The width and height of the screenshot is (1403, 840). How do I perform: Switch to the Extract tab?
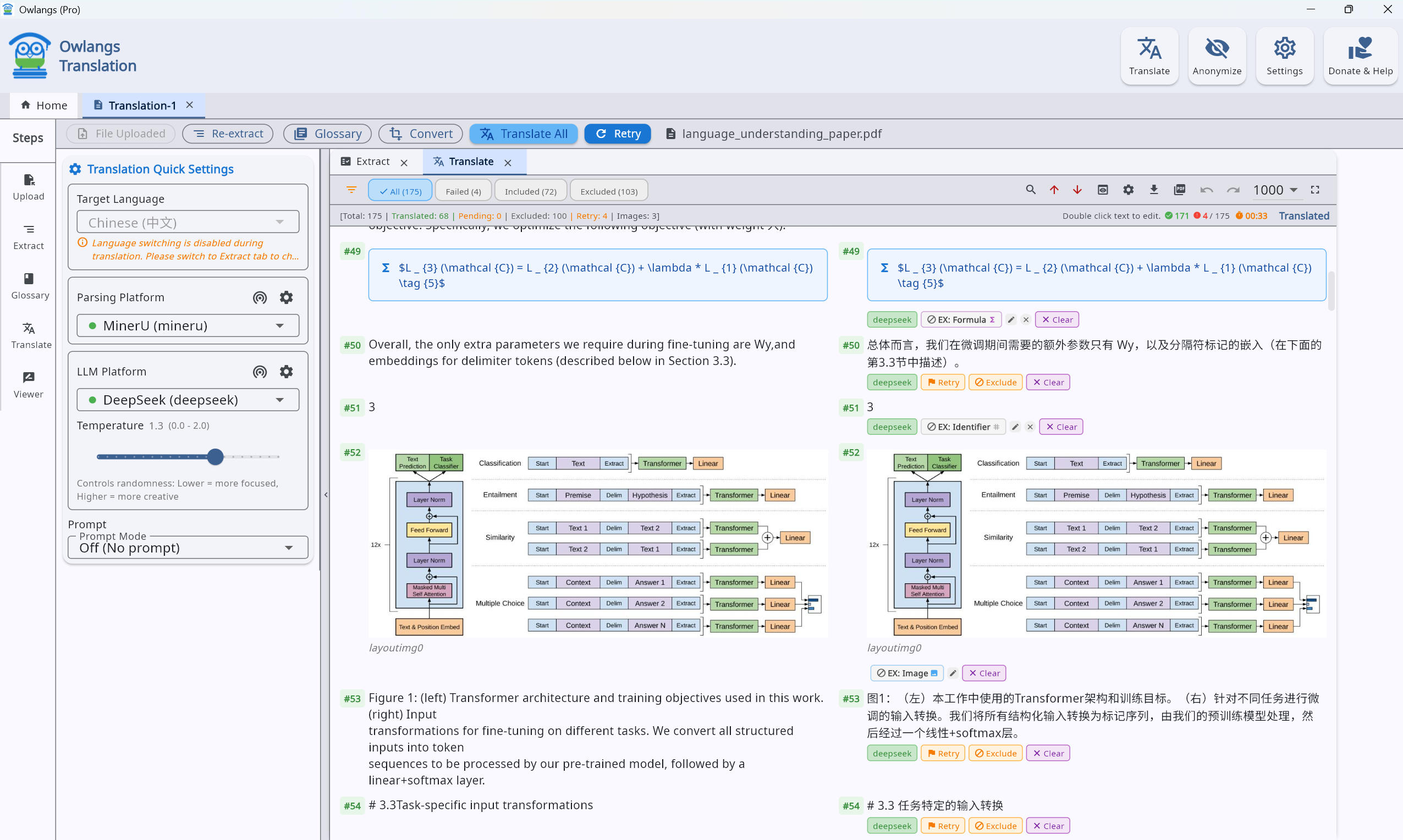click(x=372, y=162)
